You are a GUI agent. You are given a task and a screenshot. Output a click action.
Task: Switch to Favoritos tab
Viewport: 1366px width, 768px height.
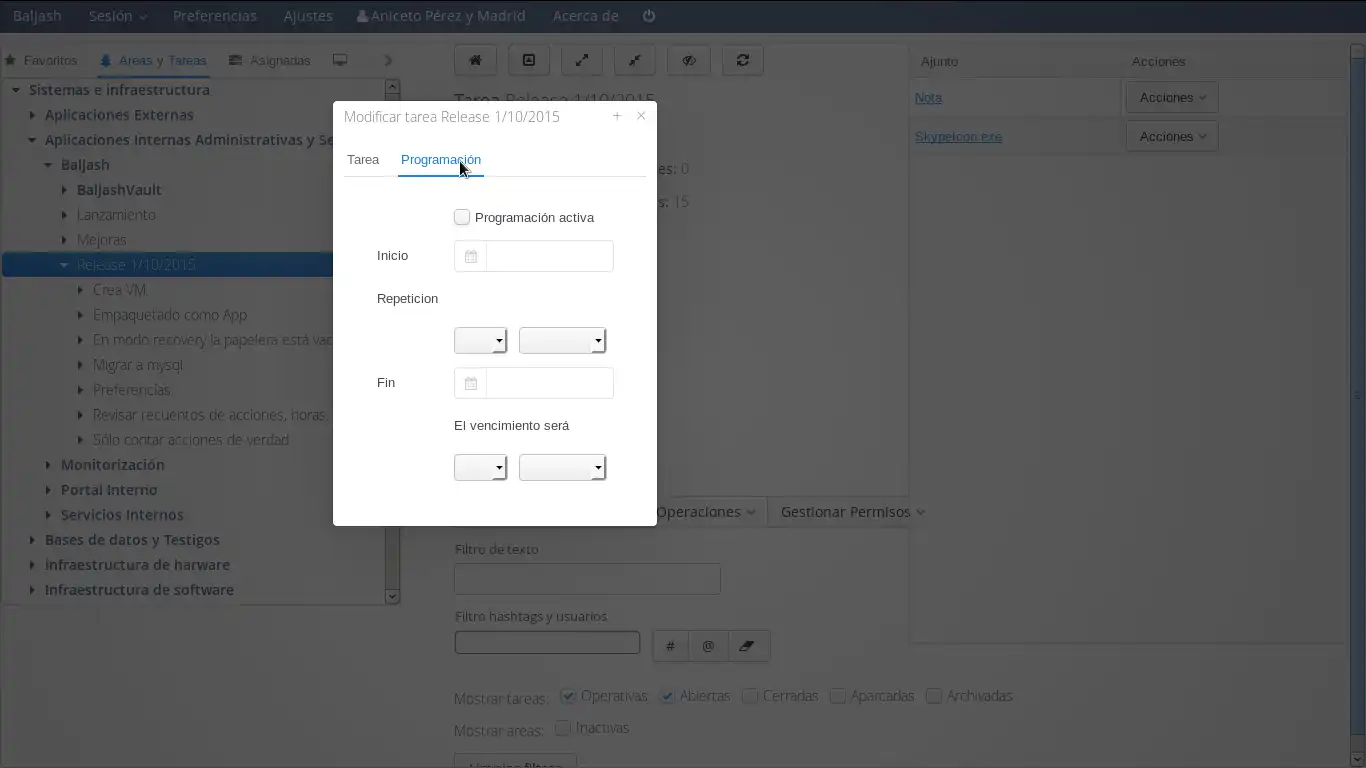click(x=42, y=60)
